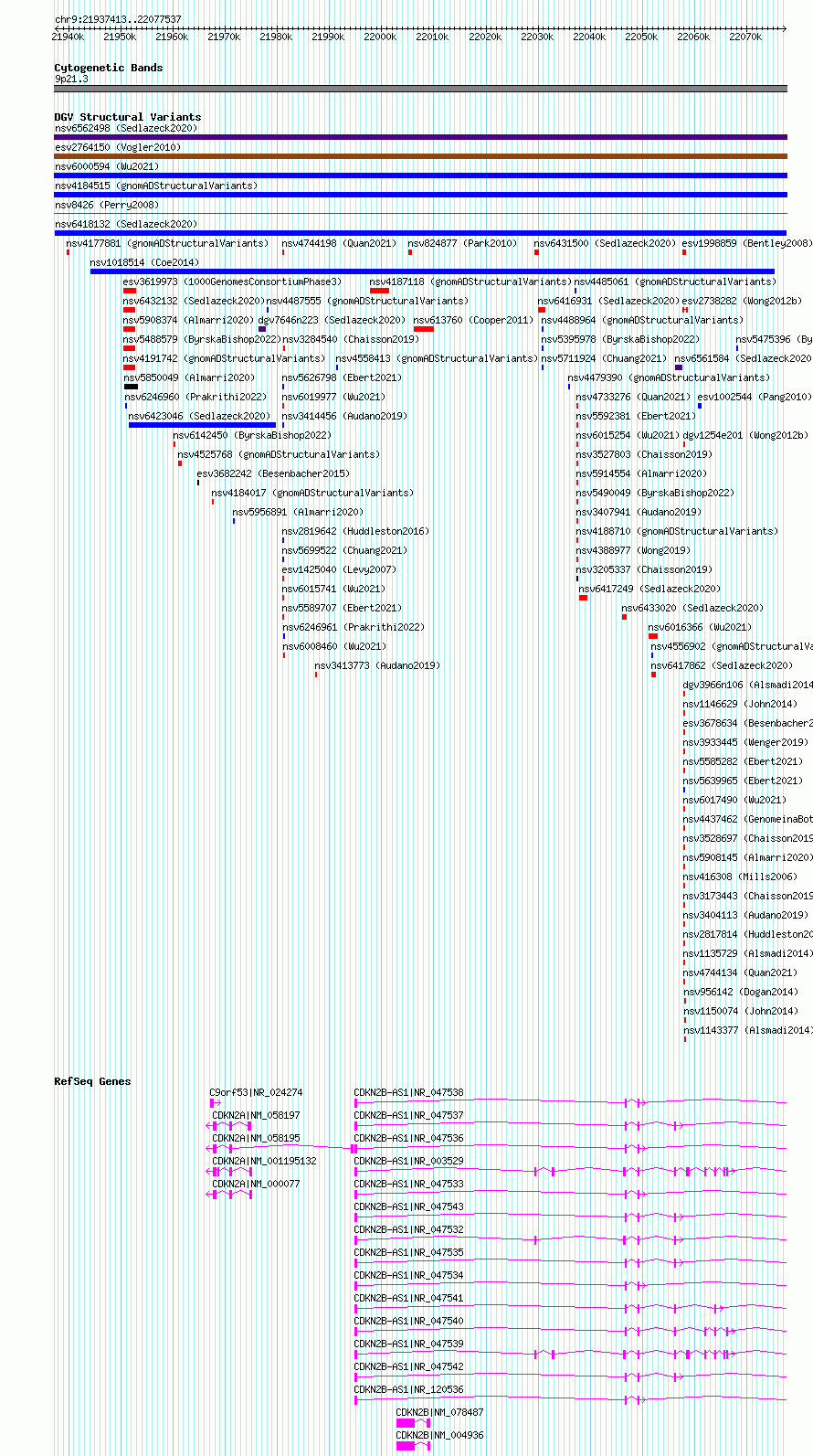Click variant nsv2819642 (Huddleston2016)
813x1456 pixels.
pyautogui.click(x=355, y=531)
